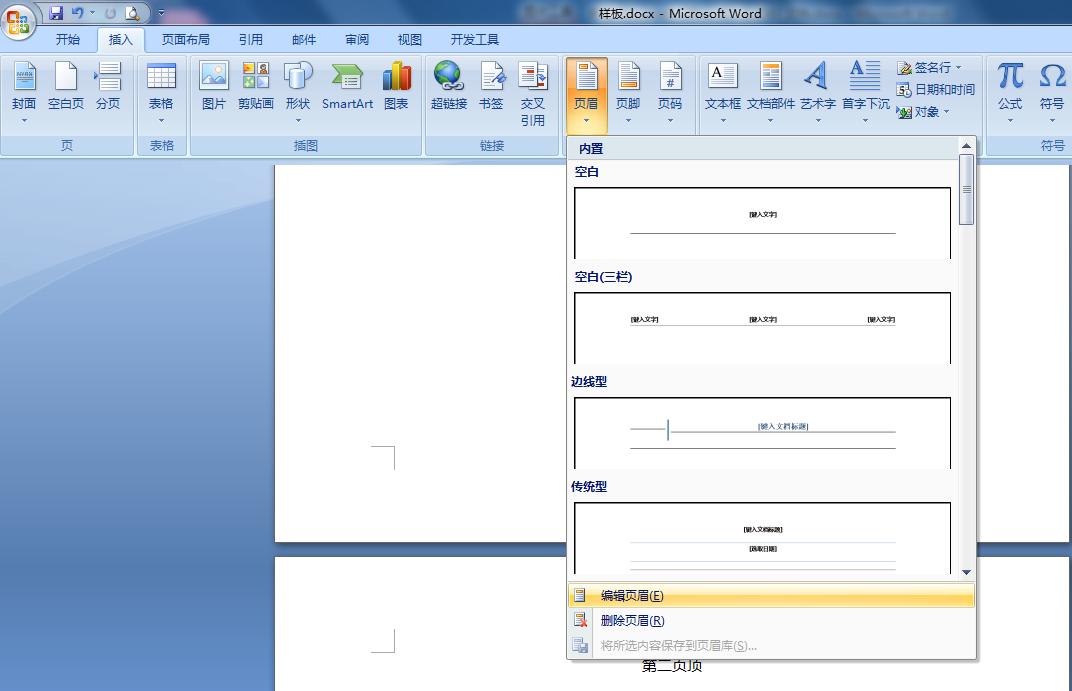Image resolution: width=1072 pixels, height=691 pixels.
Task: Insert date and time with 日期和时间
Action: coord(935,90)
